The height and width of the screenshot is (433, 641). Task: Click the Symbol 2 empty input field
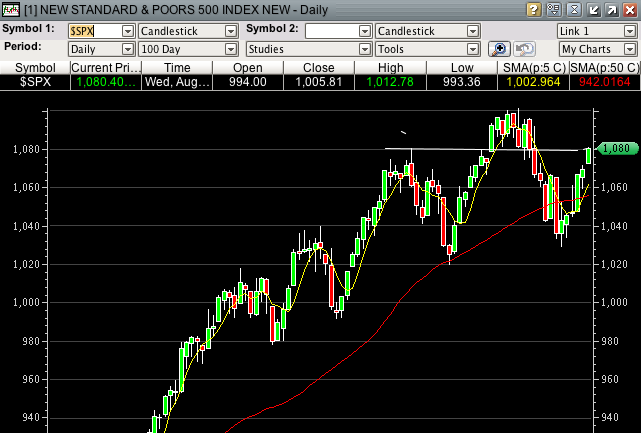tap(332, 31)
